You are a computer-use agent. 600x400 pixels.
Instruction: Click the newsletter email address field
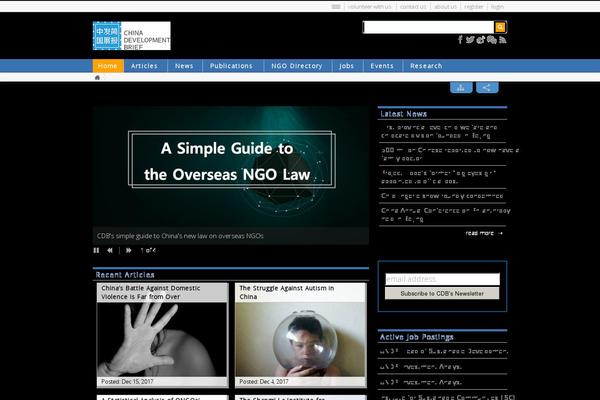[x=442, y=279]
